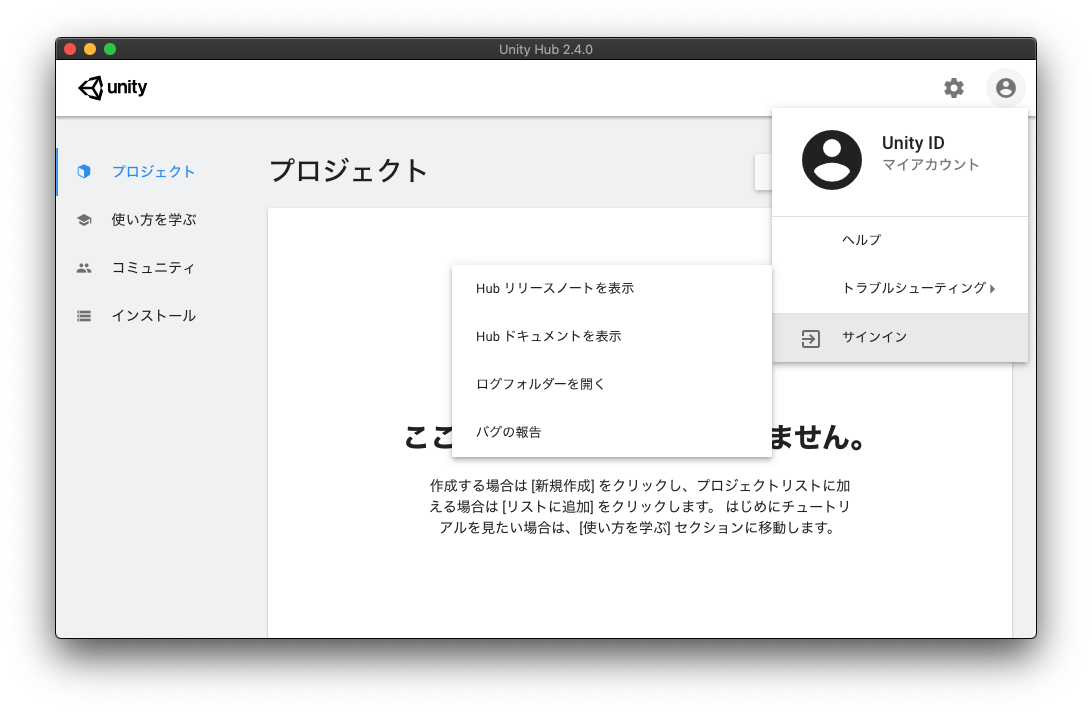
Task: Click the people icon beside コミュニティ
Action: [x=84, y=268]
